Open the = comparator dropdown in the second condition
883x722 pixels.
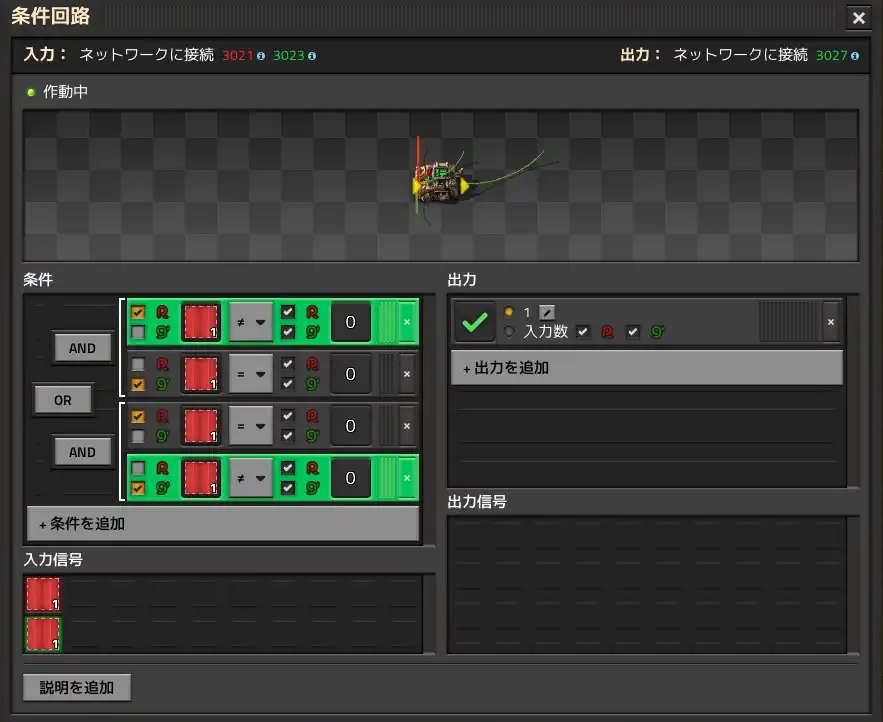point(251,374)
